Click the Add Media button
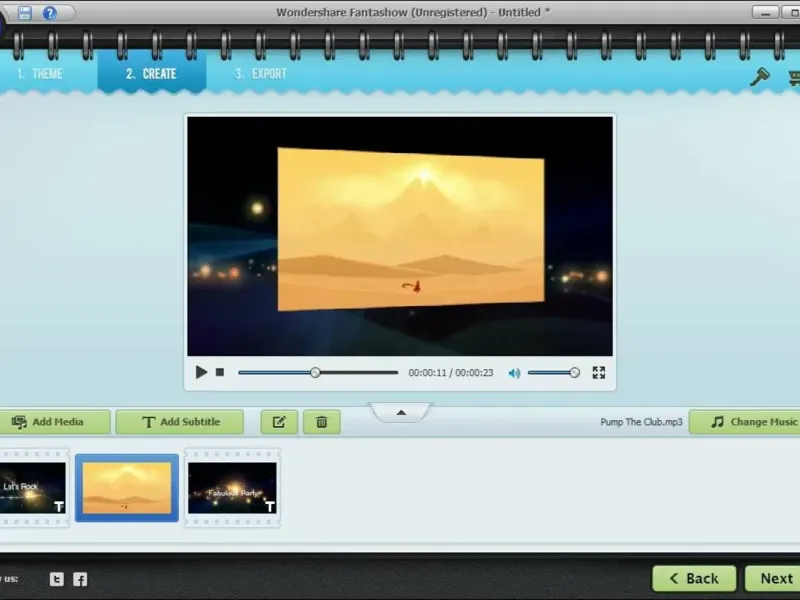The width and height of the screenshot is (800, 600). [x=54, y=422]
